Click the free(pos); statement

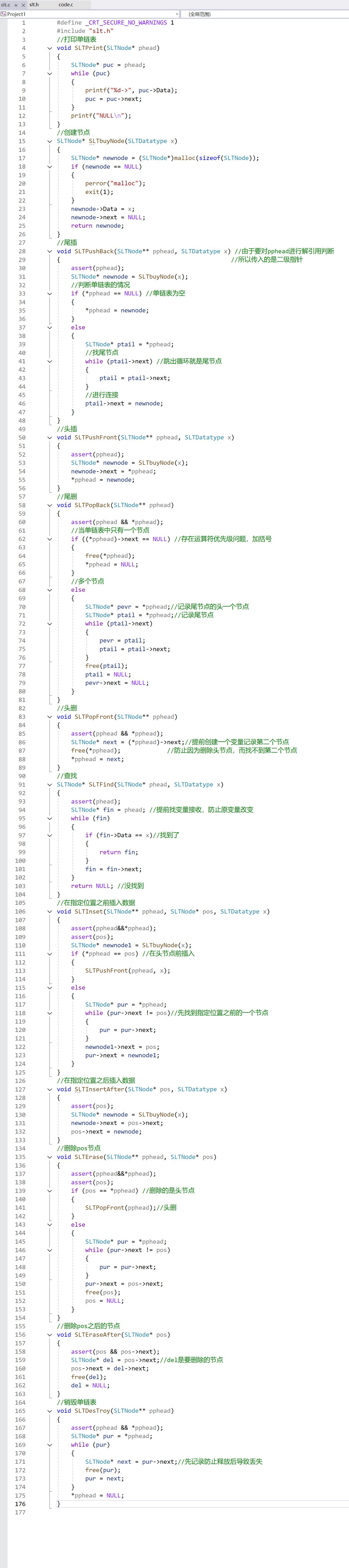(103, 1292)
